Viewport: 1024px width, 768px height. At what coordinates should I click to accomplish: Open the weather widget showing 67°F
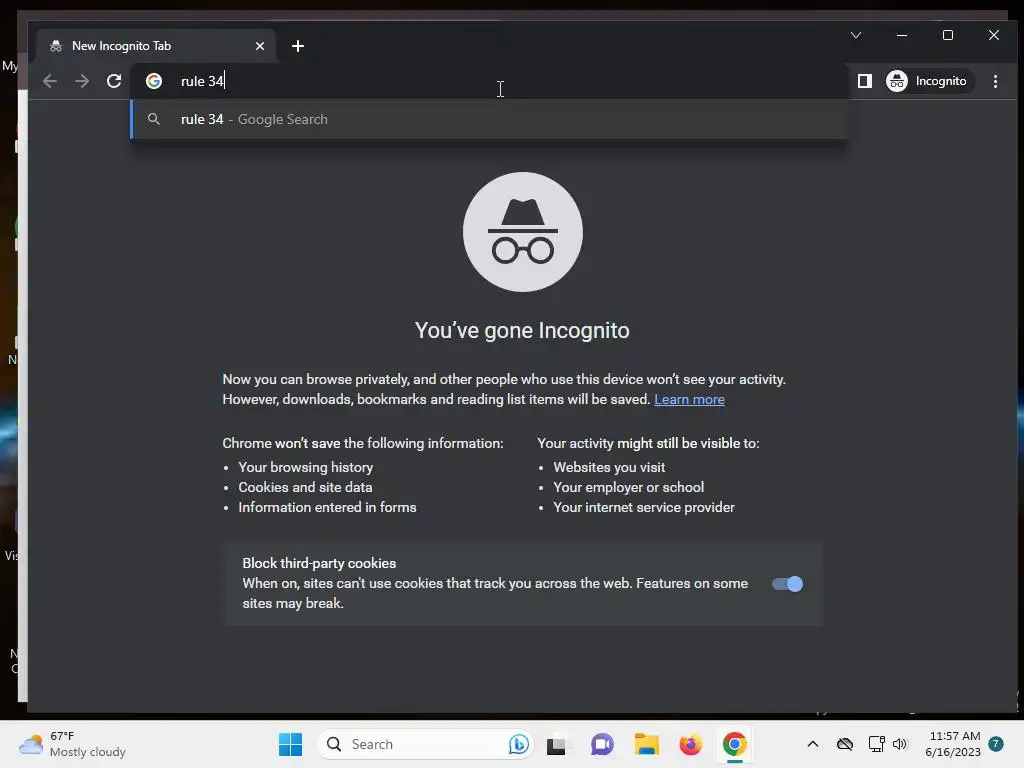[x=72, y=744]
